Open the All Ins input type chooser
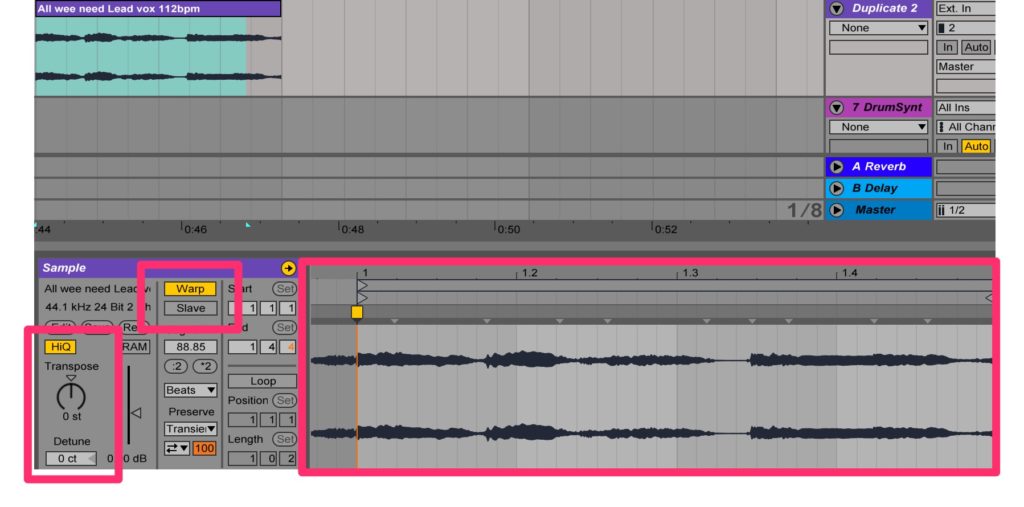The height and width of the screenshot is (507, 1024). coord(966,108)
